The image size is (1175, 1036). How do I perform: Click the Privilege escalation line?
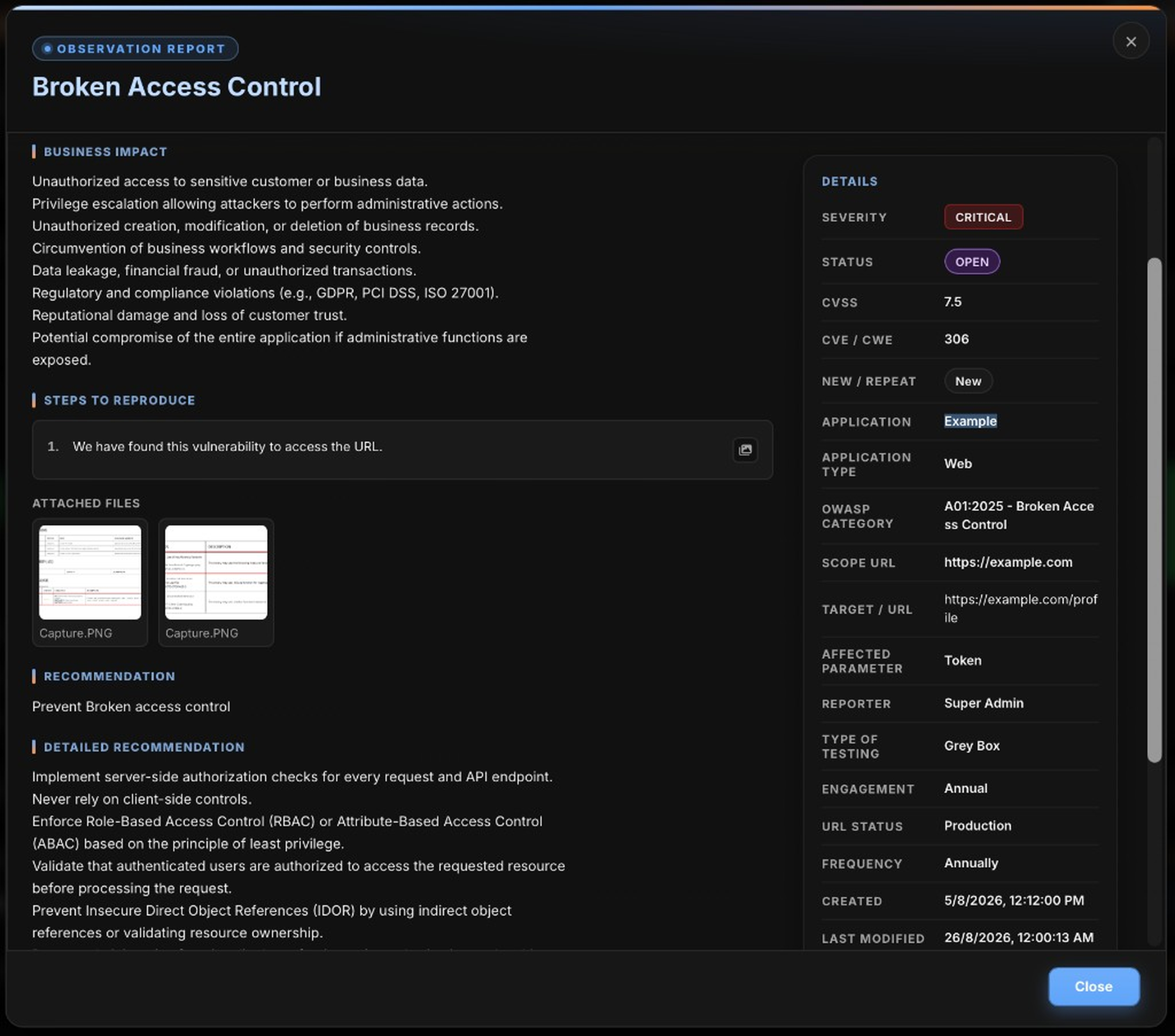267,204
